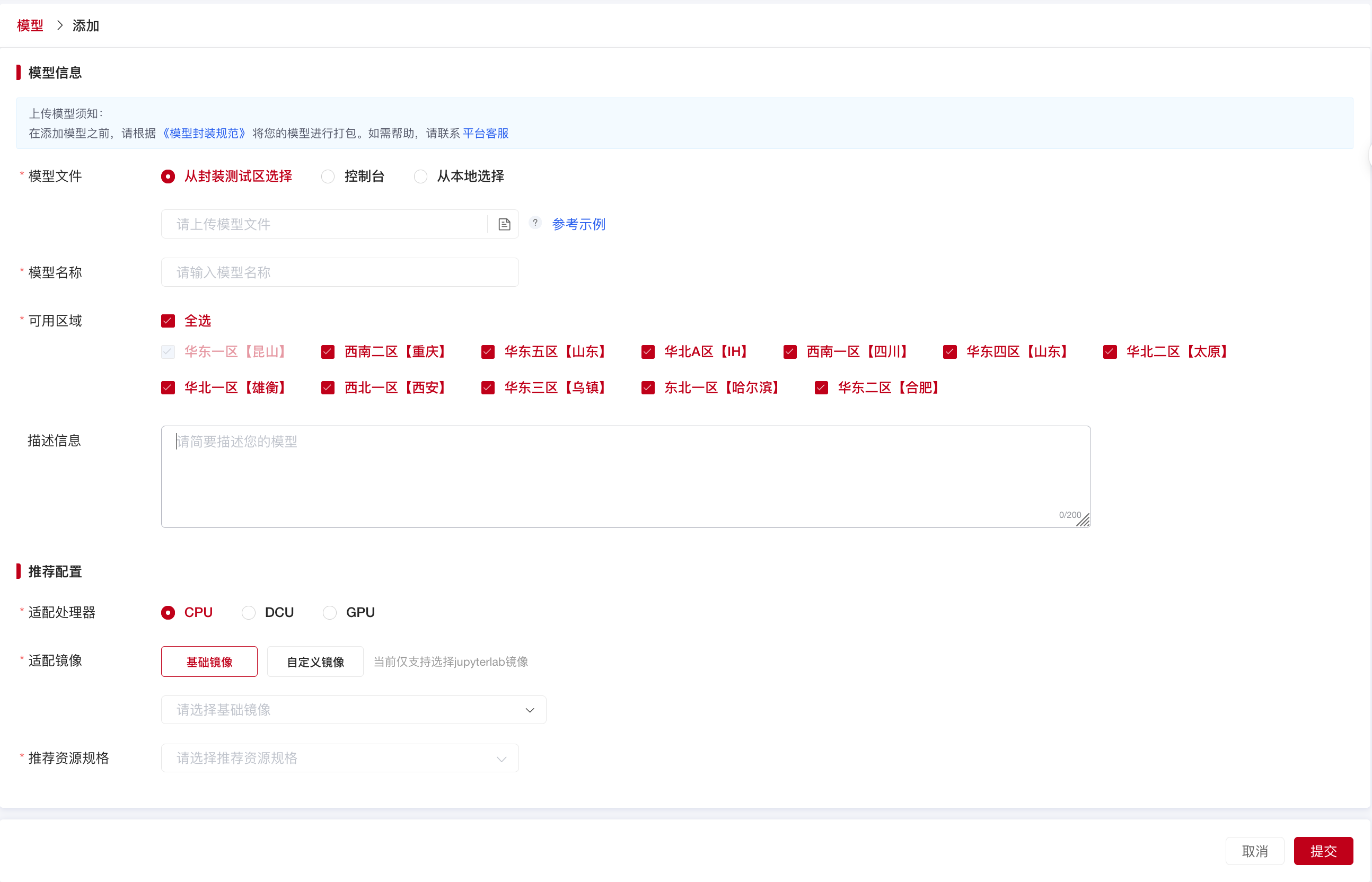Select GPU as the processor type

[x=330, y=613]
